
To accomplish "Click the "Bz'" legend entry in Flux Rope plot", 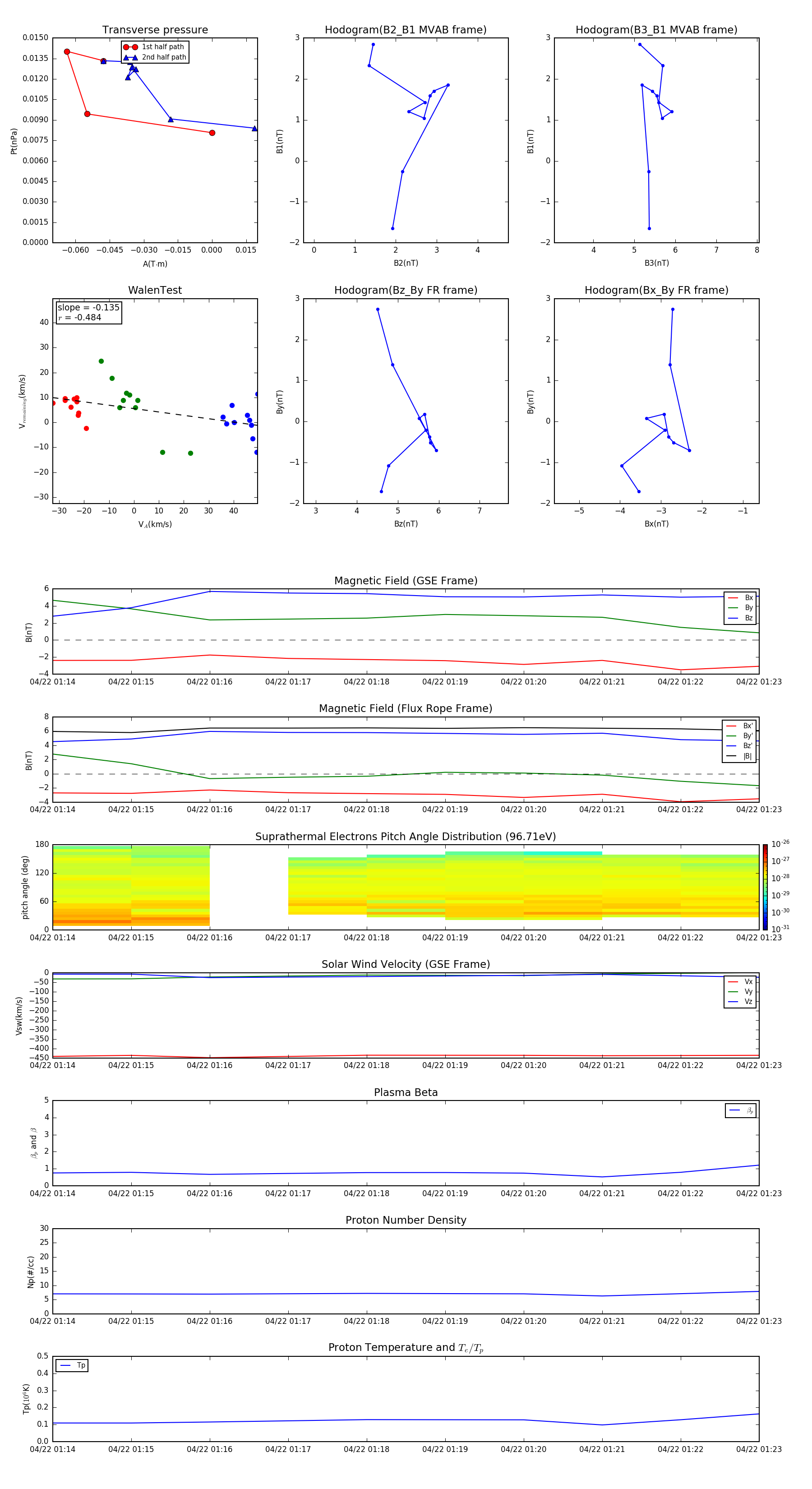I will tap(739, 746).
